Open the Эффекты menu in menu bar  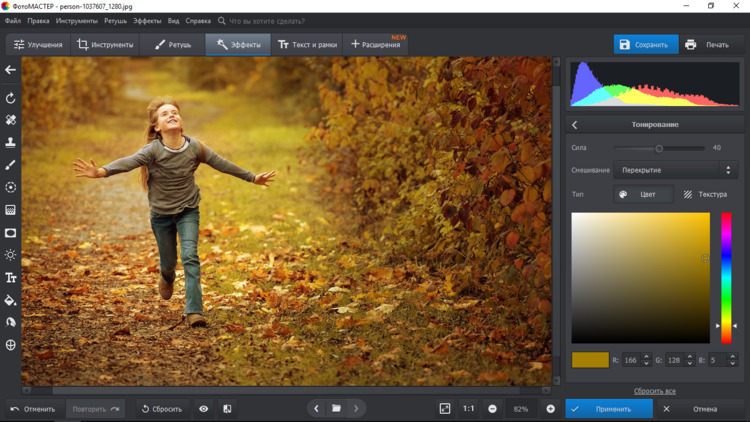147,21
